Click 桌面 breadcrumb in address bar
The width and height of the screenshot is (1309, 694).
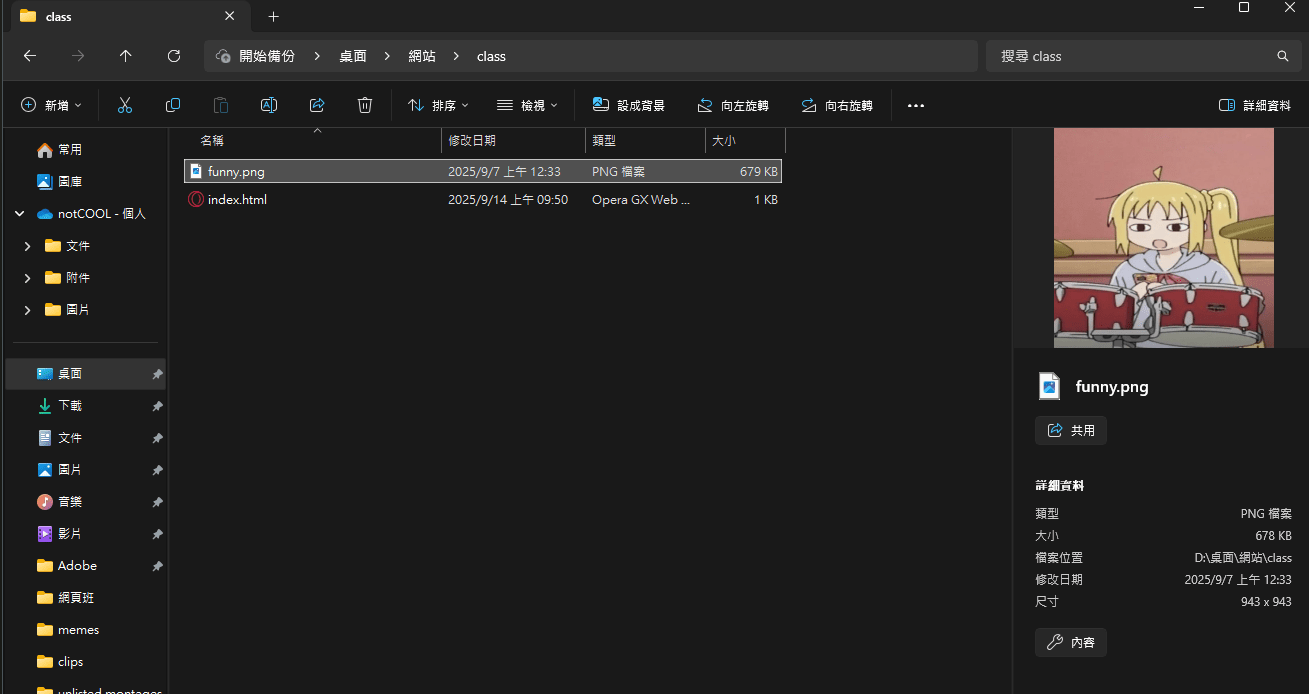pos(353,56)
